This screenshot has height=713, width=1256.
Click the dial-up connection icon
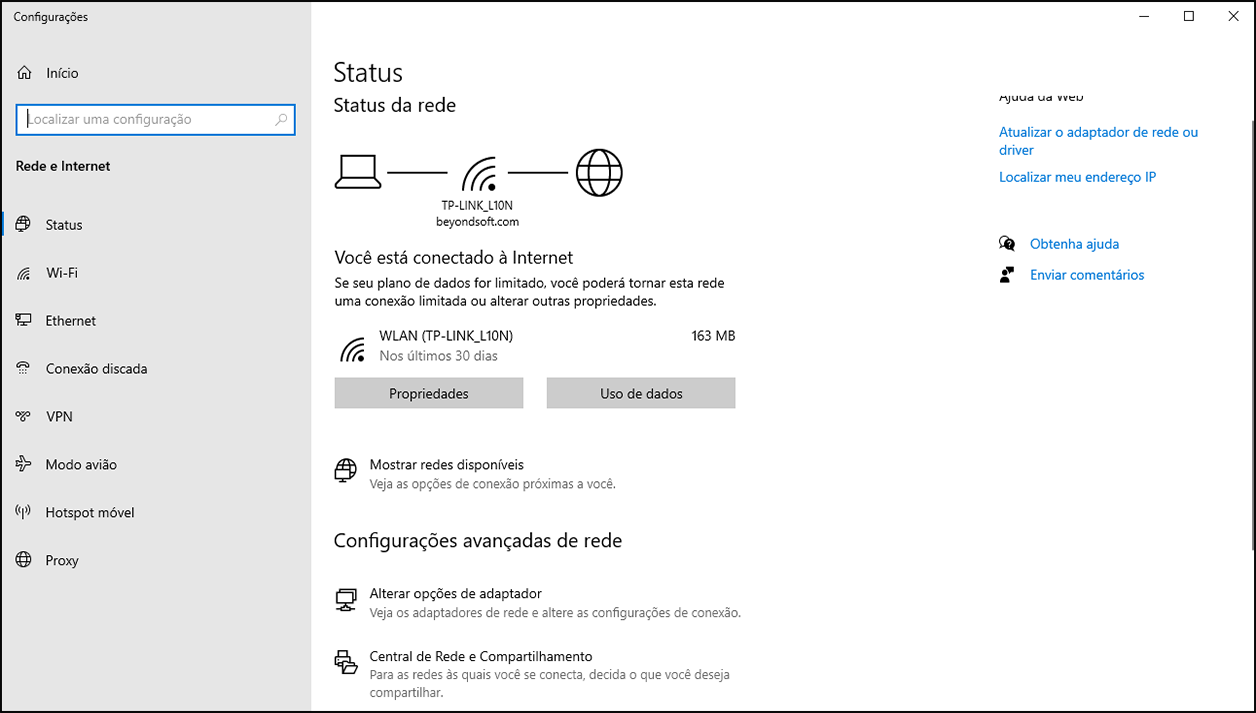click(24, 369)
